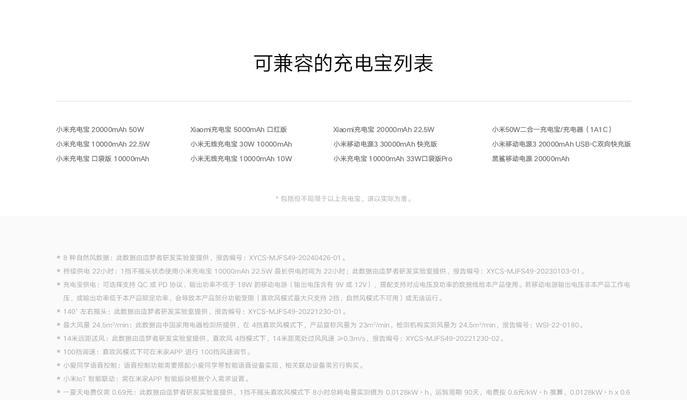Click 小米移动电源3 30000mAh 快充版
687x400 pixels.
(385, 144)
